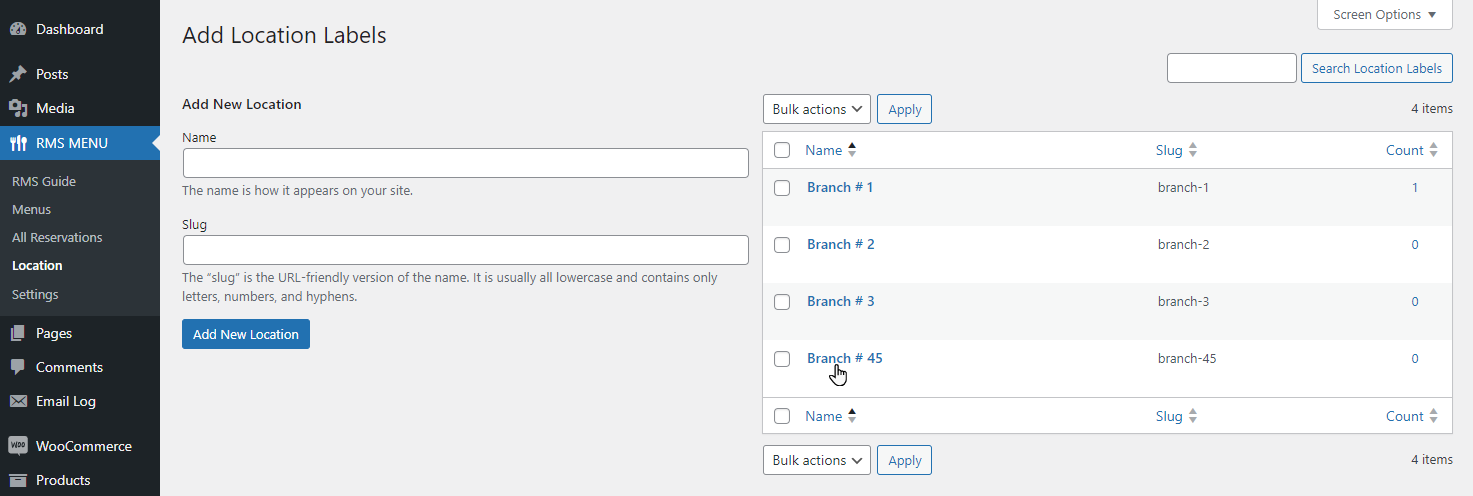Open the WooCommerce icon

[18, 446]
